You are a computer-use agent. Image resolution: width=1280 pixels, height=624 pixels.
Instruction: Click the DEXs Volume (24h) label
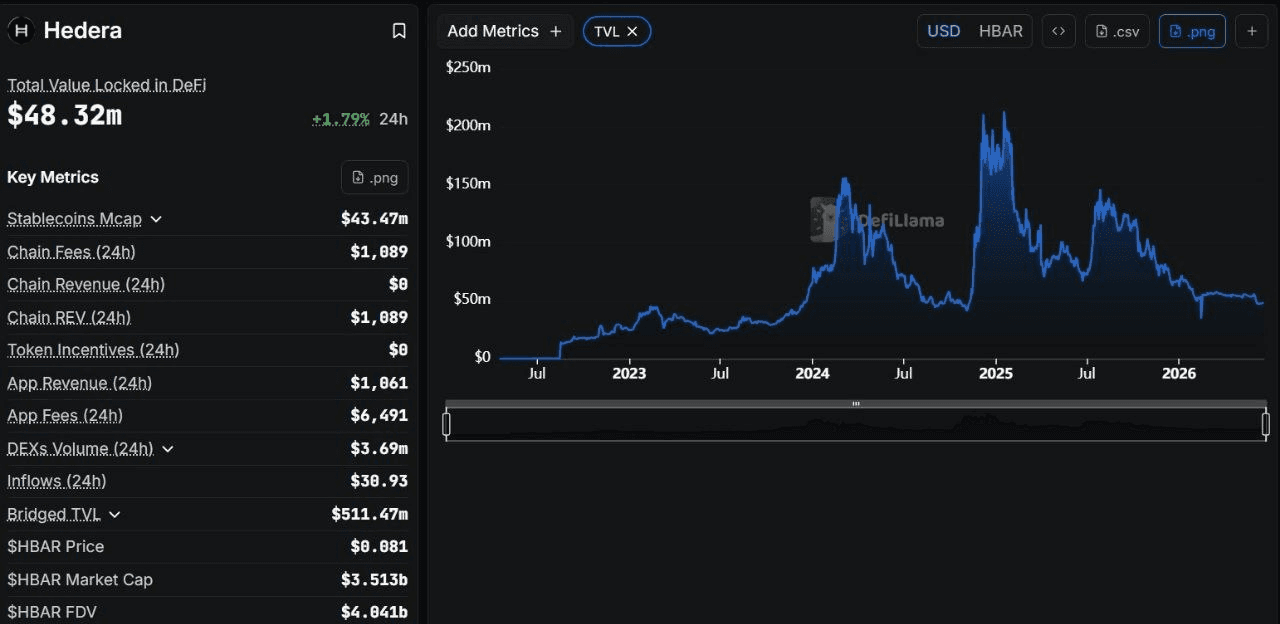coord(80,449)
